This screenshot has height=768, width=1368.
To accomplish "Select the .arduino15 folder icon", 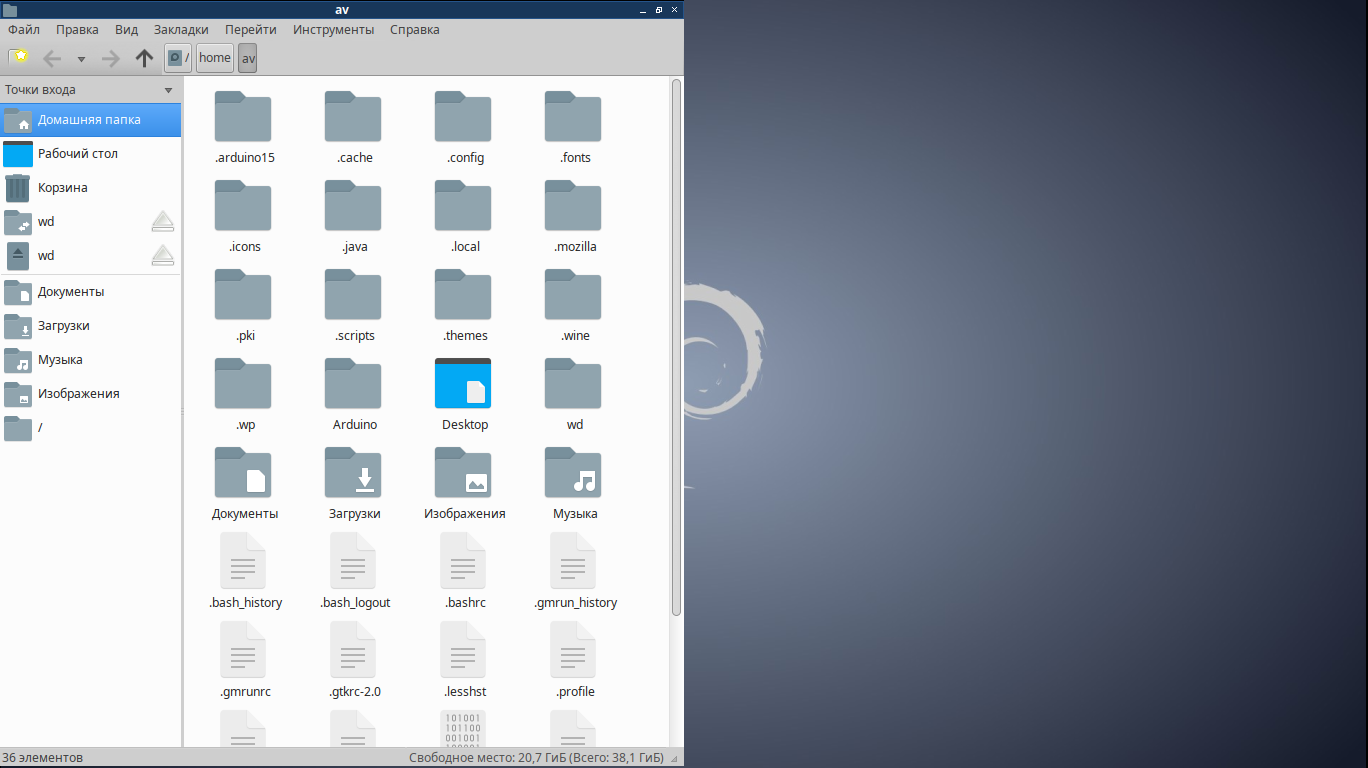I will click(243, 117).
